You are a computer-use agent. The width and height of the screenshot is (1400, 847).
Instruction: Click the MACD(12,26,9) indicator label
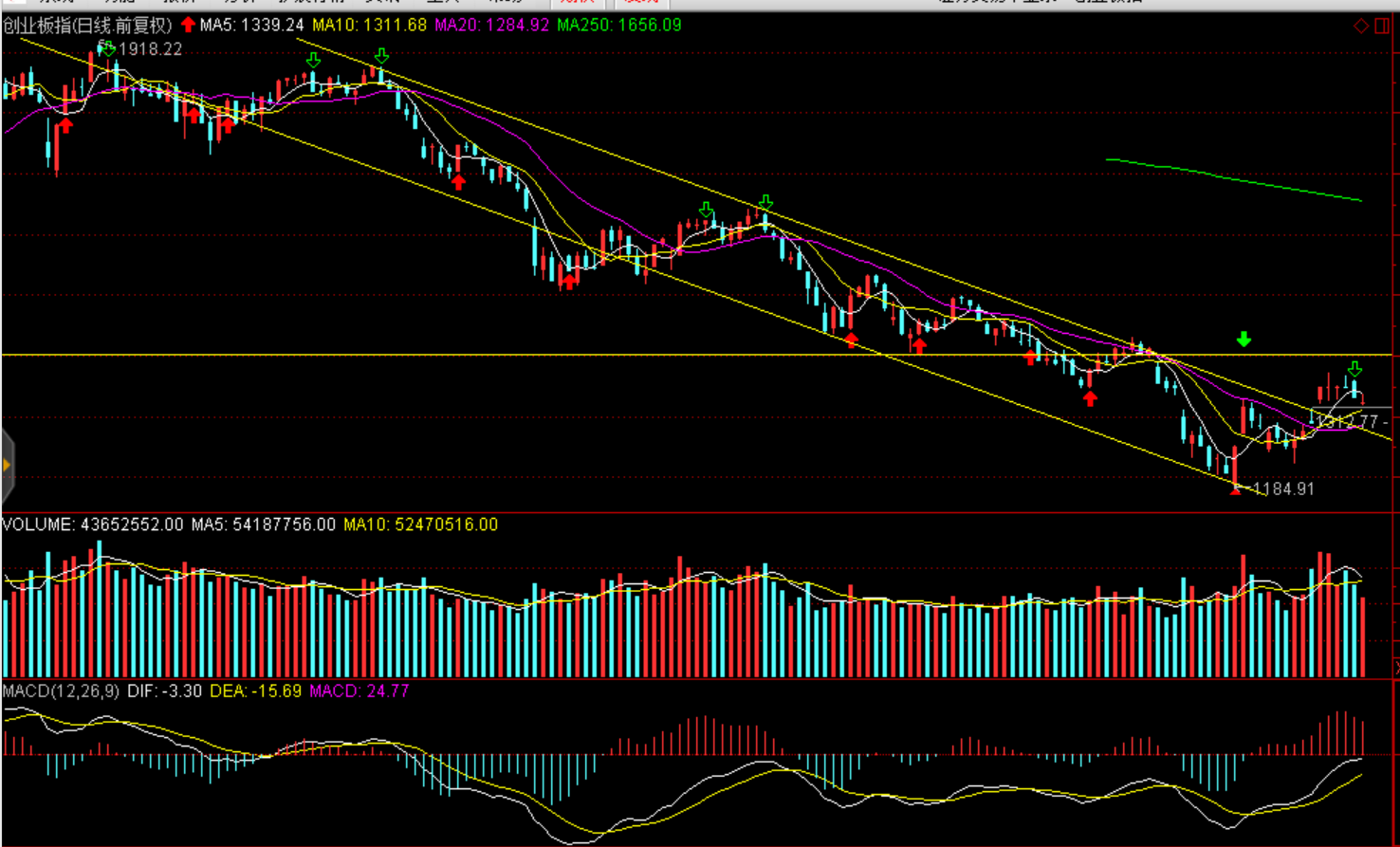point(61,690)
